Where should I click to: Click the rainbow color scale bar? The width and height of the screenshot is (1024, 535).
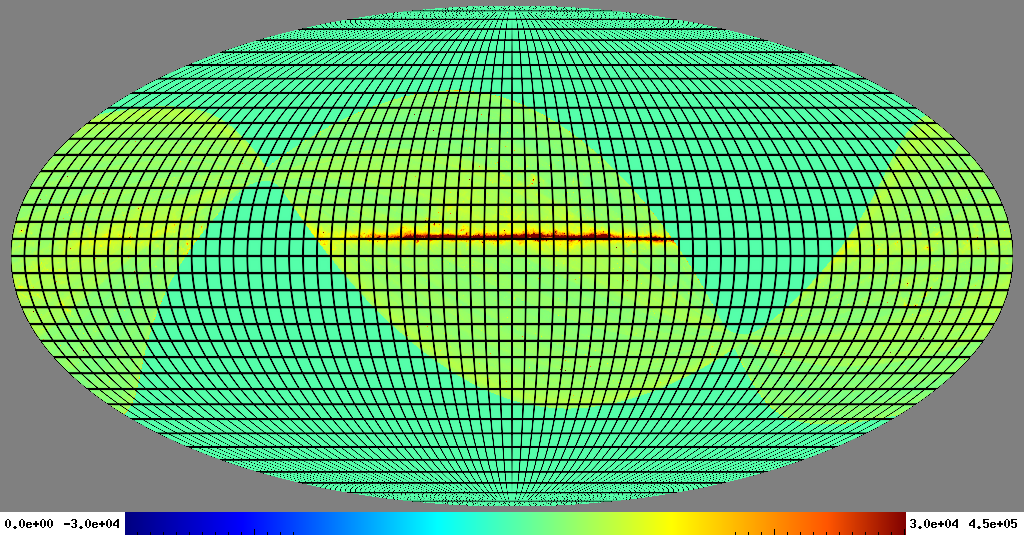tap(515, 523)
